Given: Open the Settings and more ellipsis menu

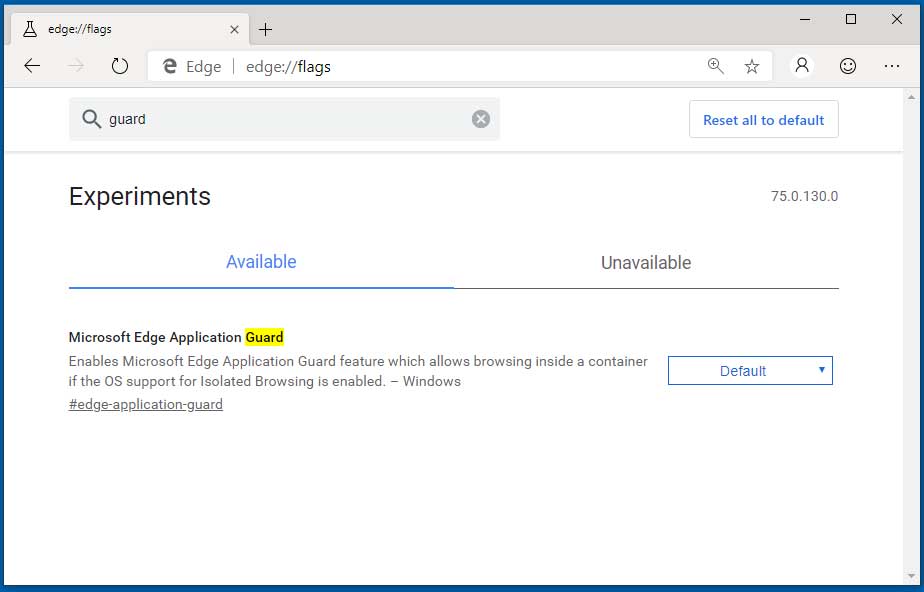Looking at the screenshot, I should pyautogui.click(x=892, y=66).
